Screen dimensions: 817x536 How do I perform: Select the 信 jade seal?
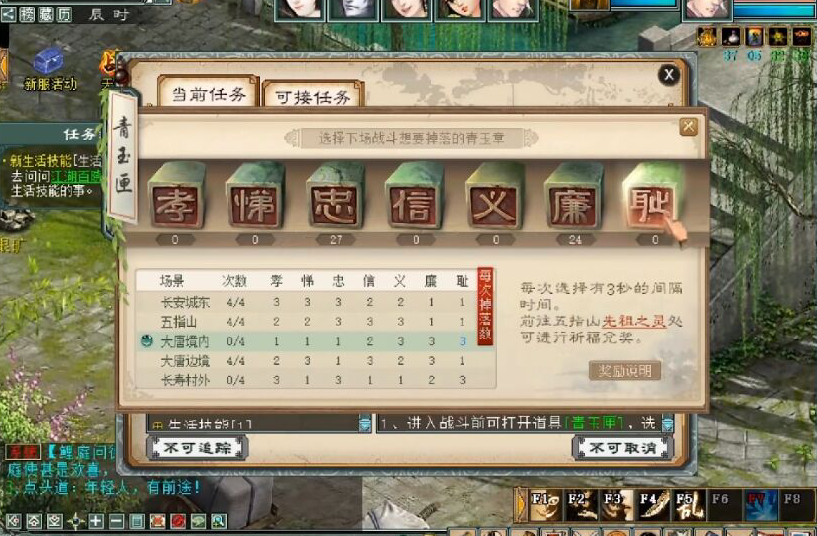click(414, 195)
